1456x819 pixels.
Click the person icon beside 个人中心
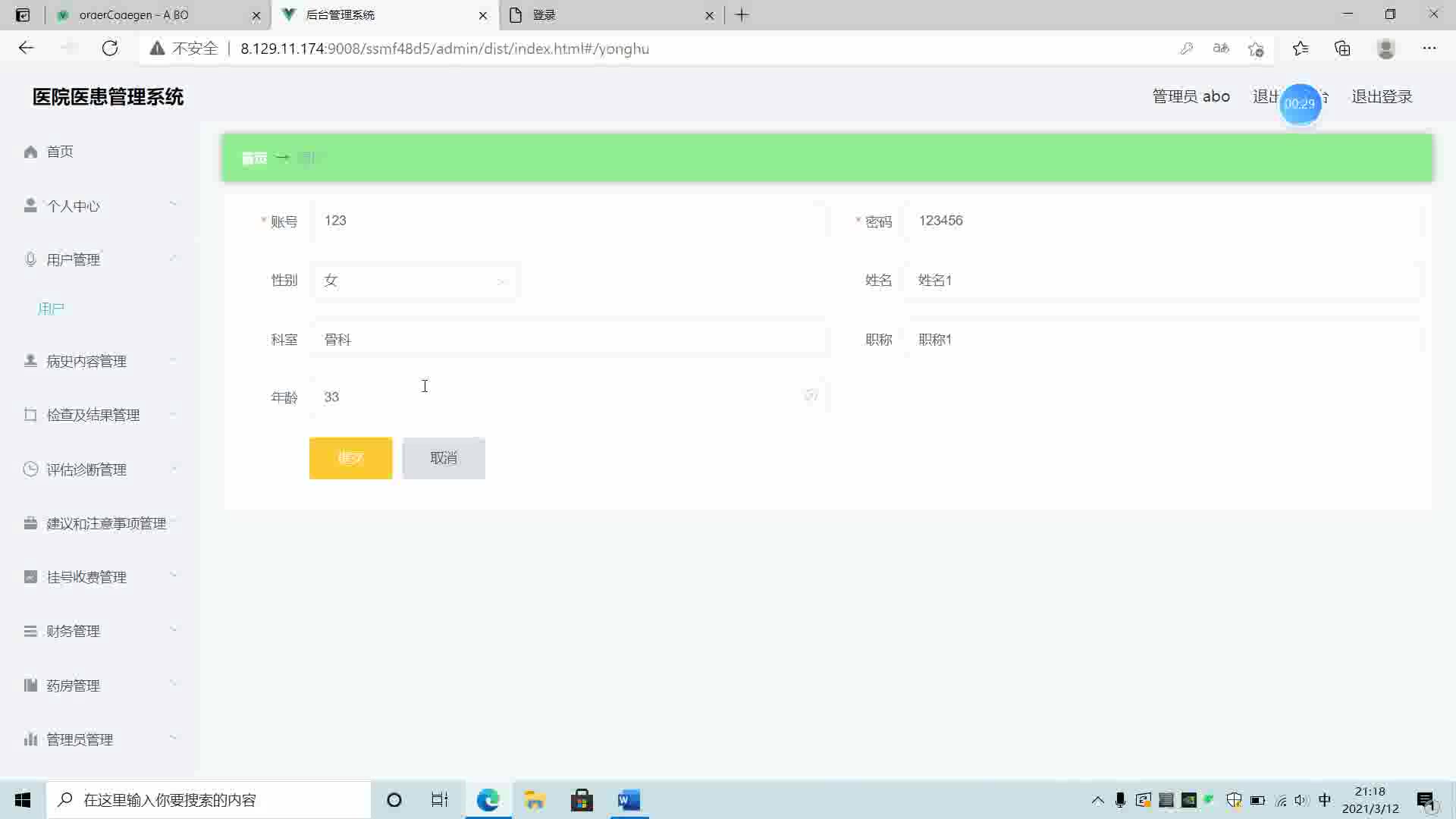coord(30,206)
